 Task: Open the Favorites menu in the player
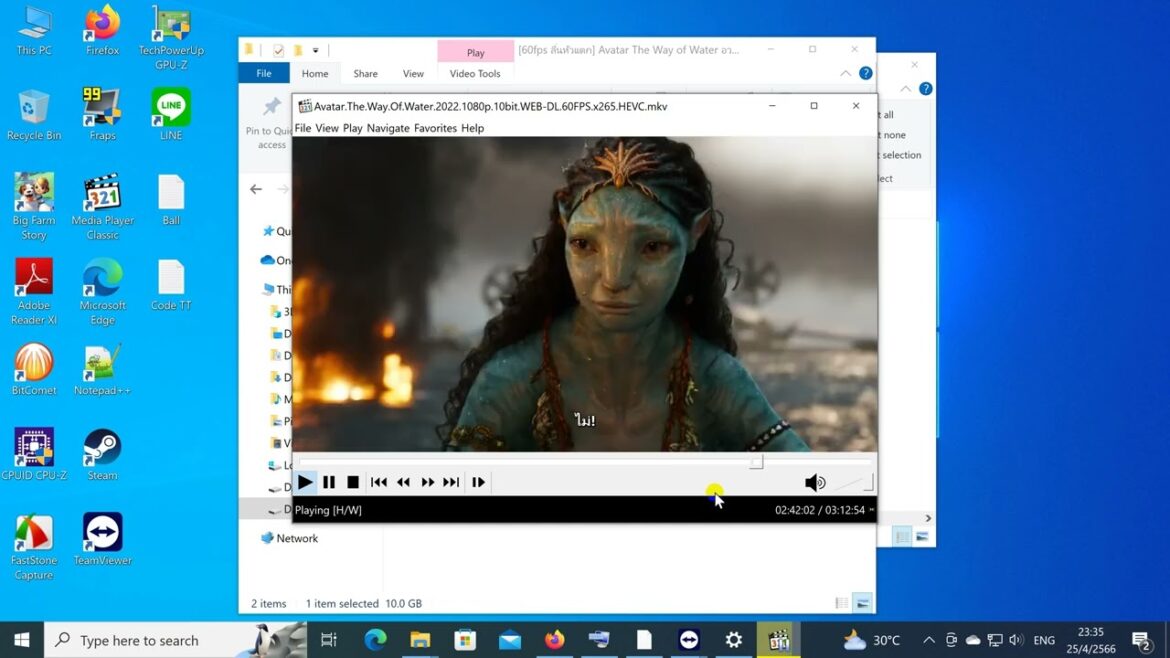tap(435, 128)
